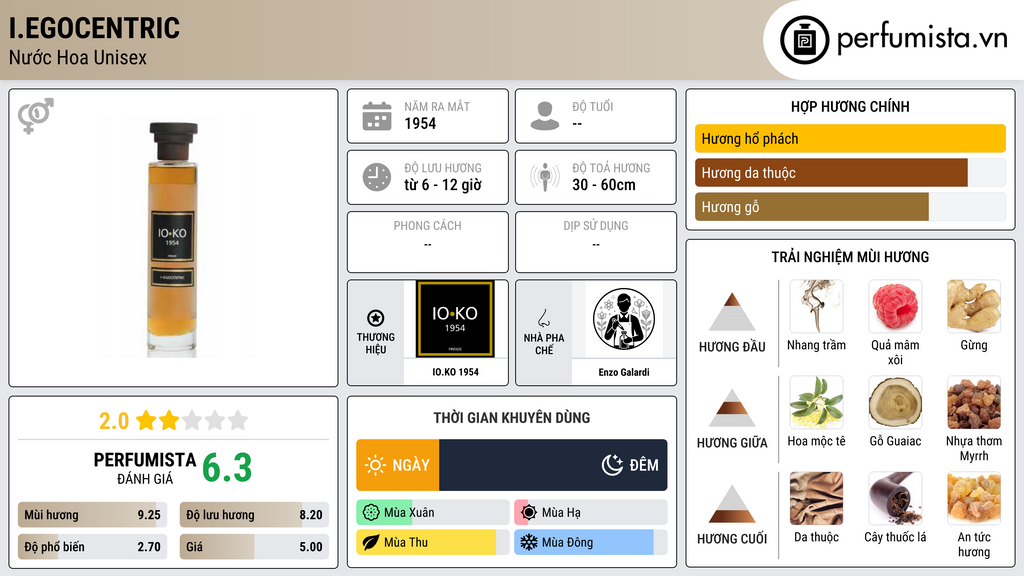Click the person icon beside Độ tuổi
The height and width of the screenshot is (576, 1024).
545,116
